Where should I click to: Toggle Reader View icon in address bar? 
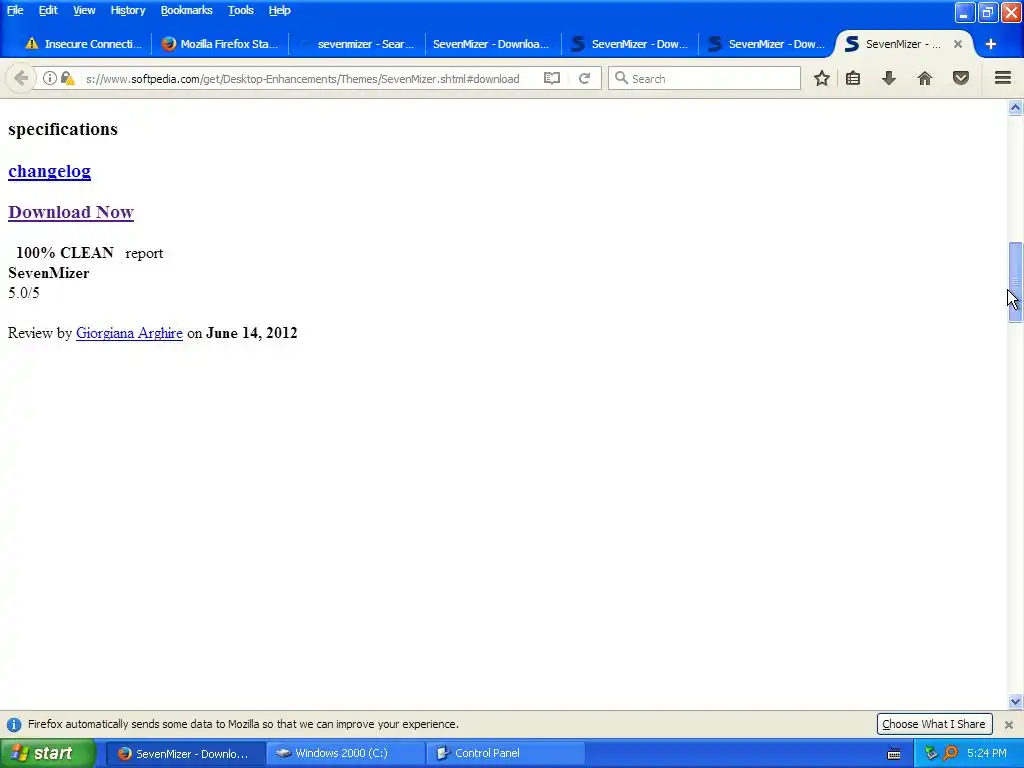552,78
